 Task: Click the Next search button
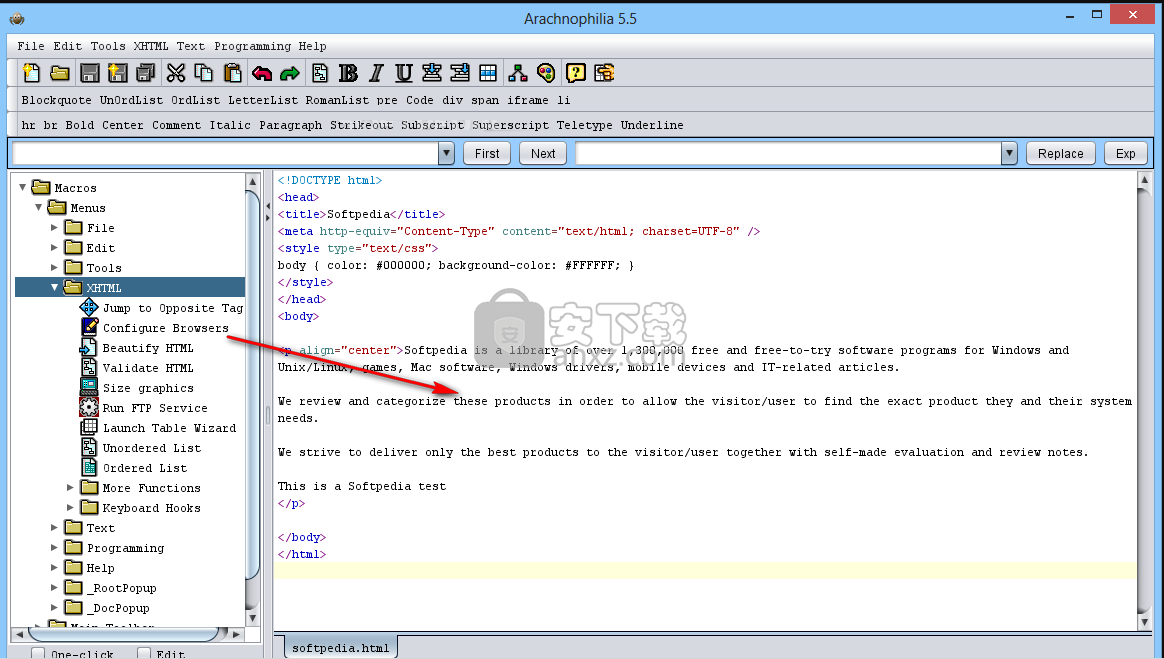point(543,153)
